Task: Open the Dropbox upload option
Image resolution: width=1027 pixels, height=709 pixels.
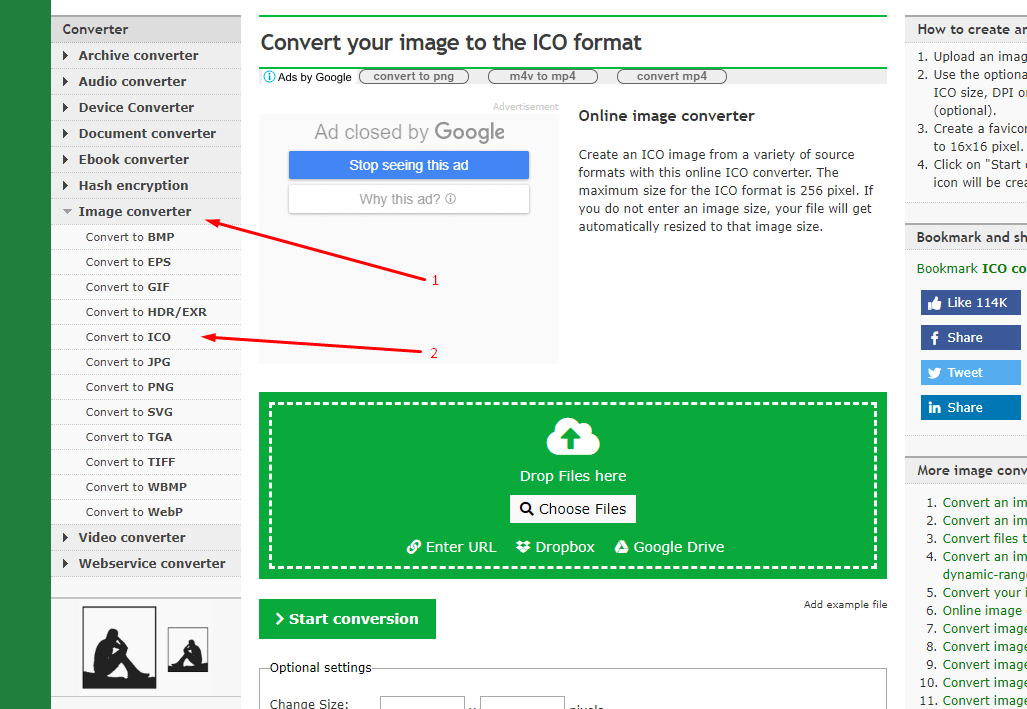Action: click(x=554, y=547)
